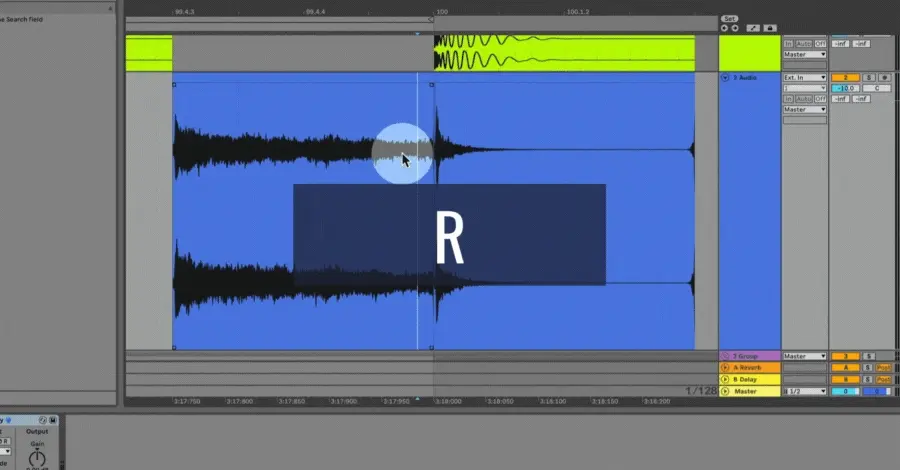
Task: Click the device's hot-swap preset icon
Action: pos(42,420)
